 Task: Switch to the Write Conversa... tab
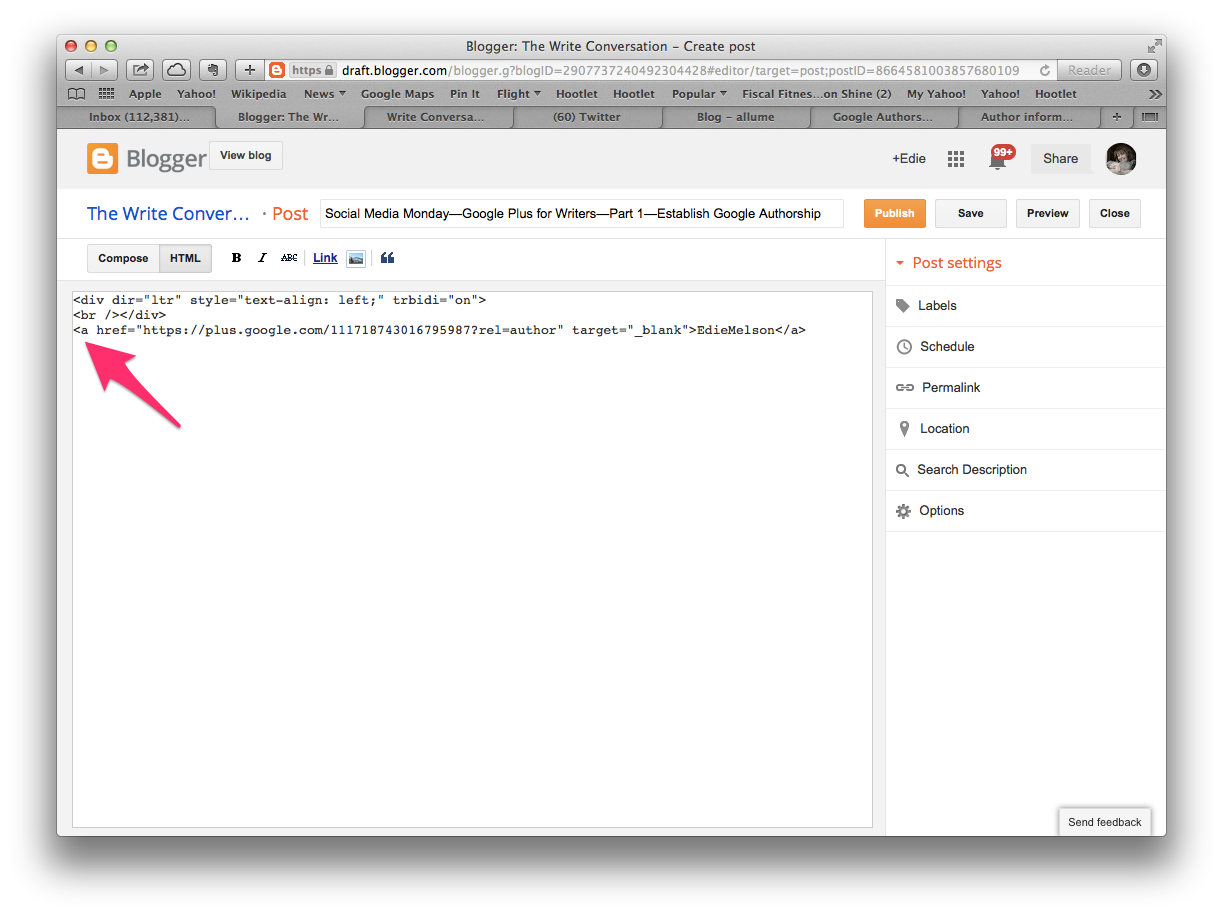coord(436,117)
